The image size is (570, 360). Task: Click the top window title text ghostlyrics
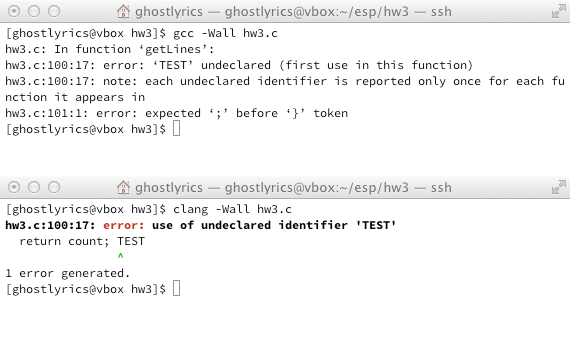(x=169, y=12)
